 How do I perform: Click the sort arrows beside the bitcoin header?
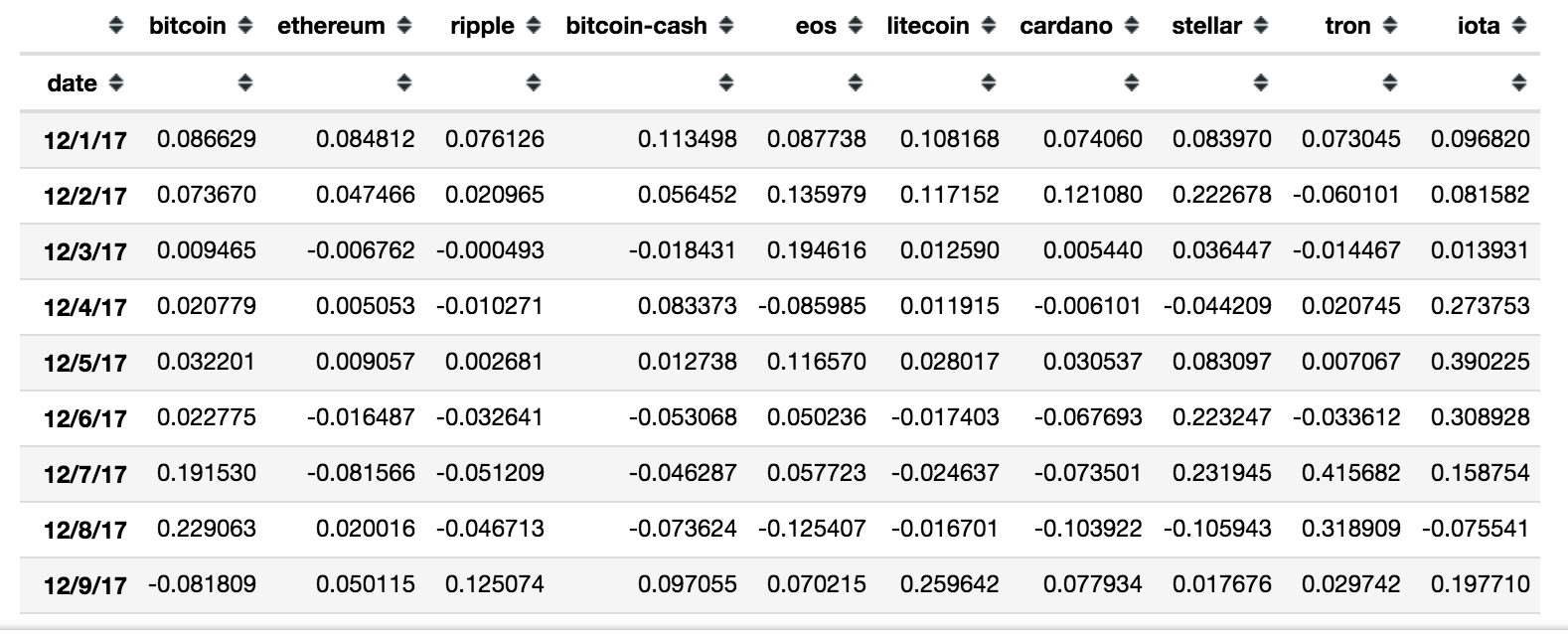245,27
